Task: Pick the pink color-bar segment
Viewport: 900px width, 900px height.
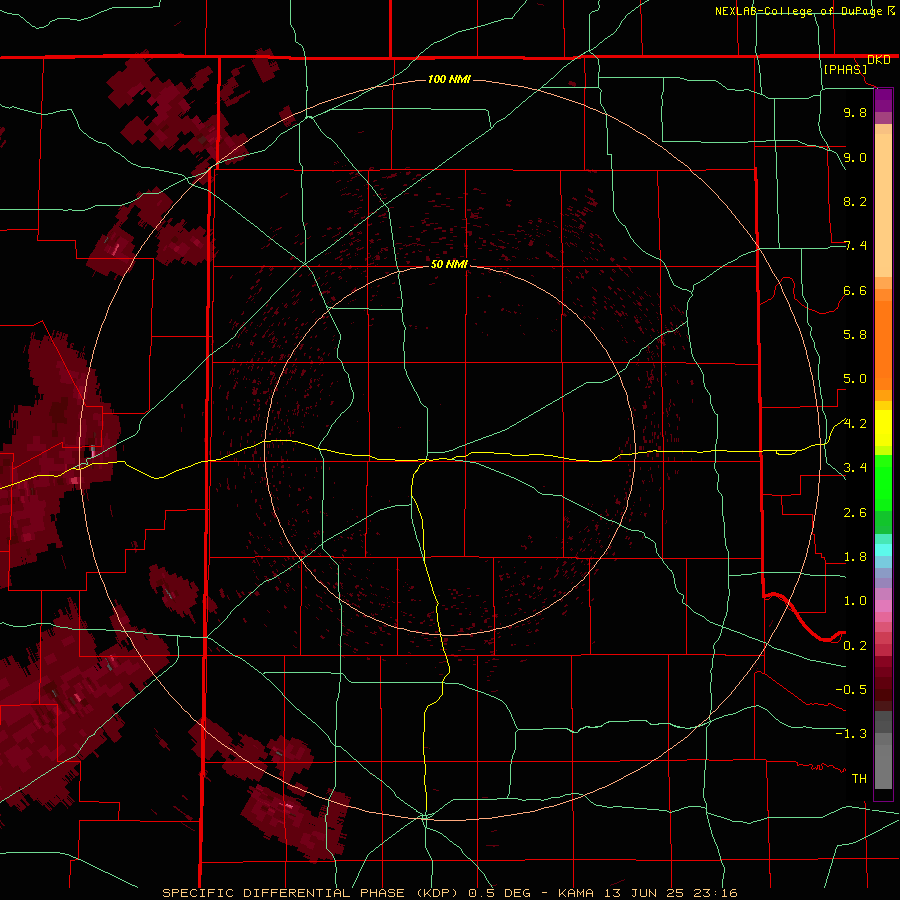Action: 883,606
